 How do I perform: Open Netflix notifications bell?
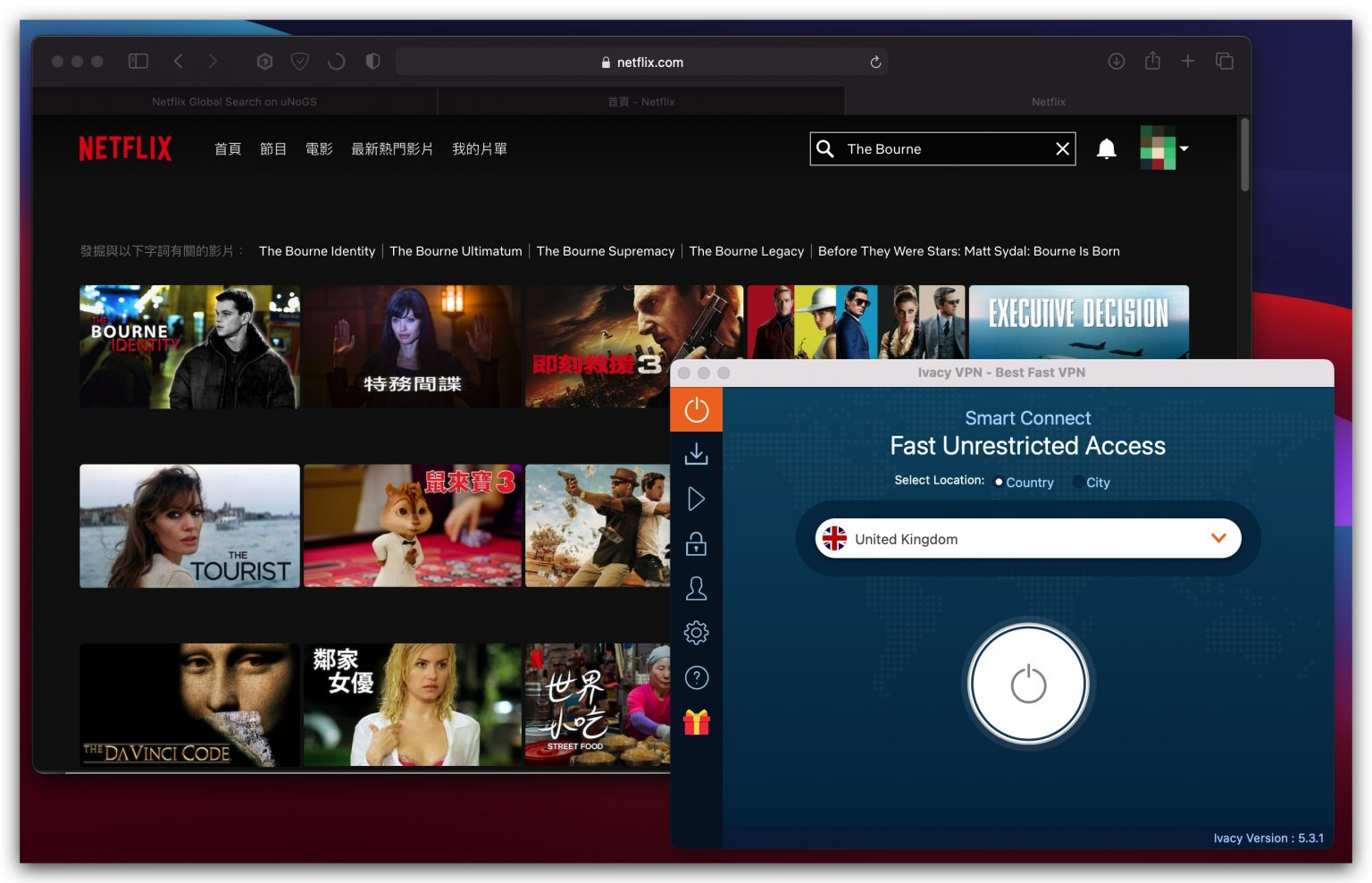(x=1107, y=148)
